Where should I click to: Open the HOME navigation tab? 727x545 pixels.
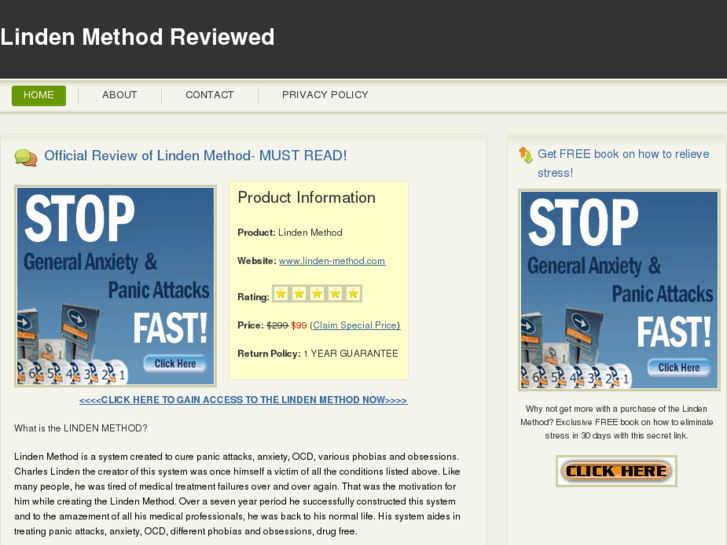pyautogui.click(x=38, y=95)
